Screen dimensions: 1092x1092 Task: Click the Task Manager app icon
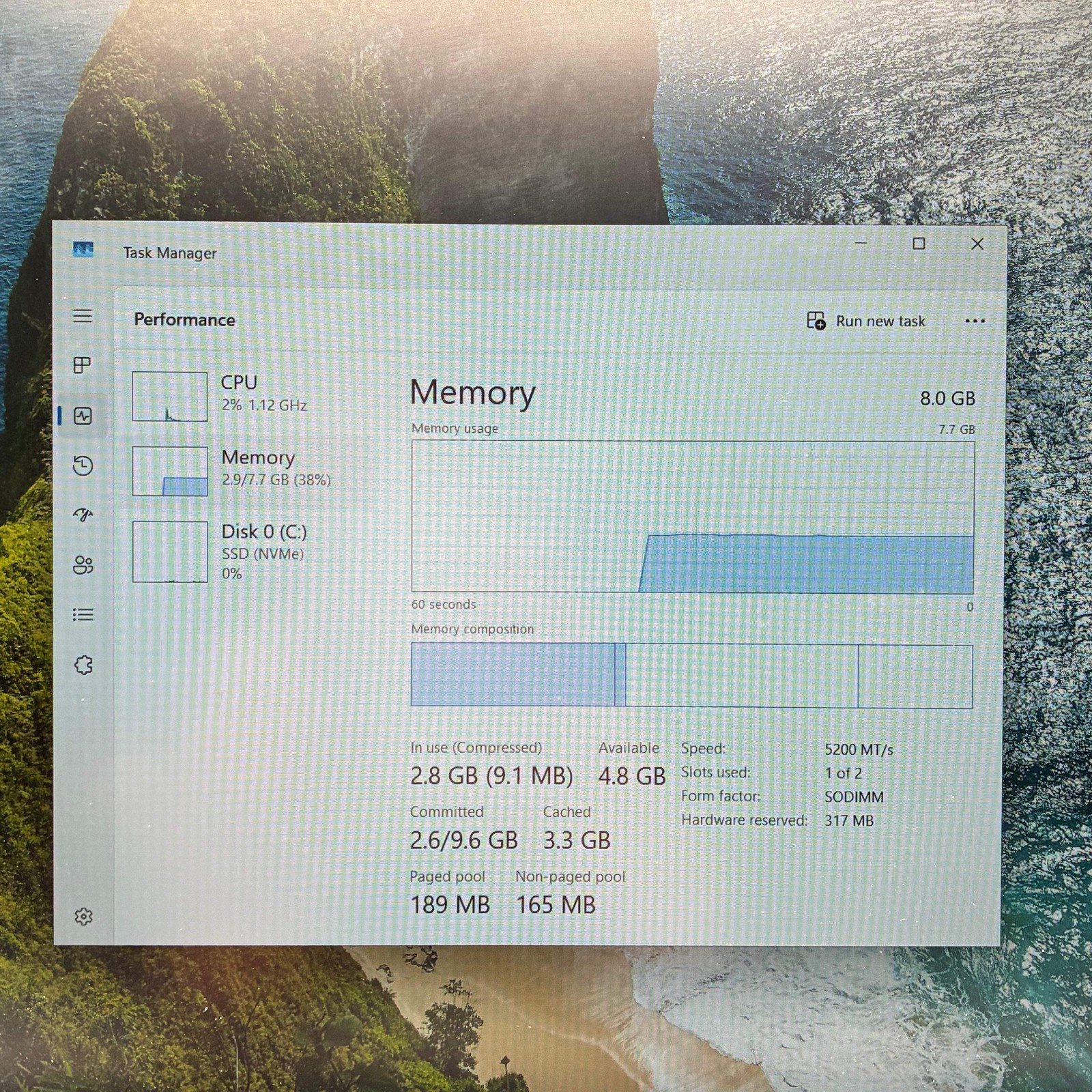(83, 250)
